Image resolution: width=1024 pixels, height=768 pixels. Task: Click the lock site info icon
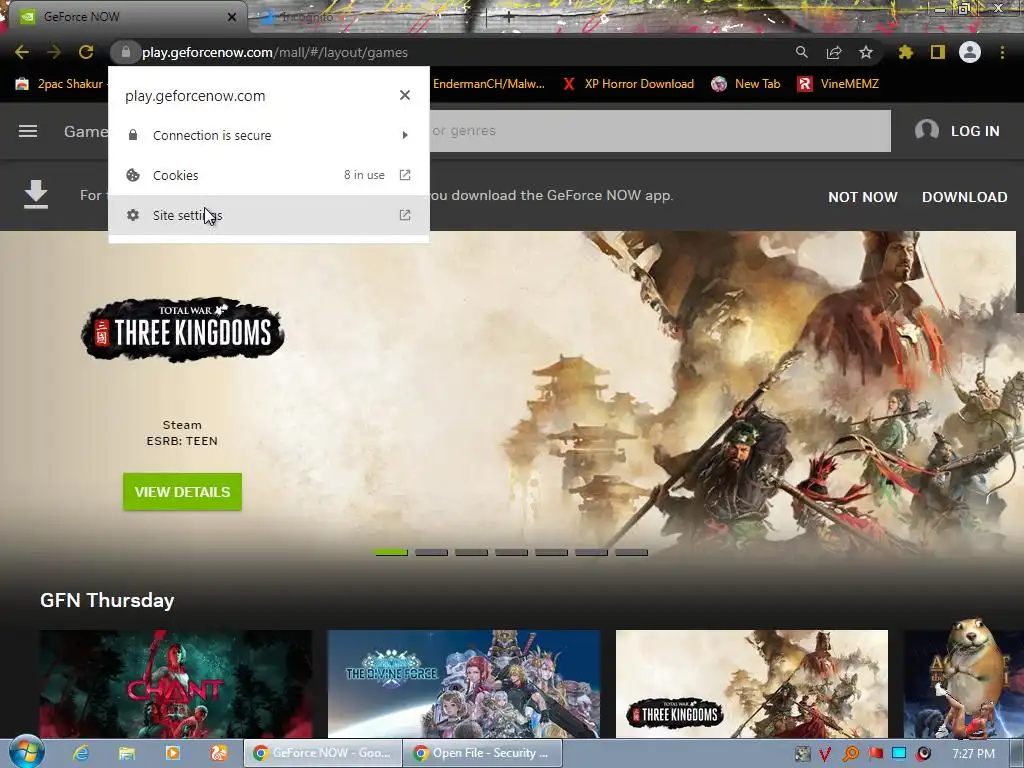[125, 52]
